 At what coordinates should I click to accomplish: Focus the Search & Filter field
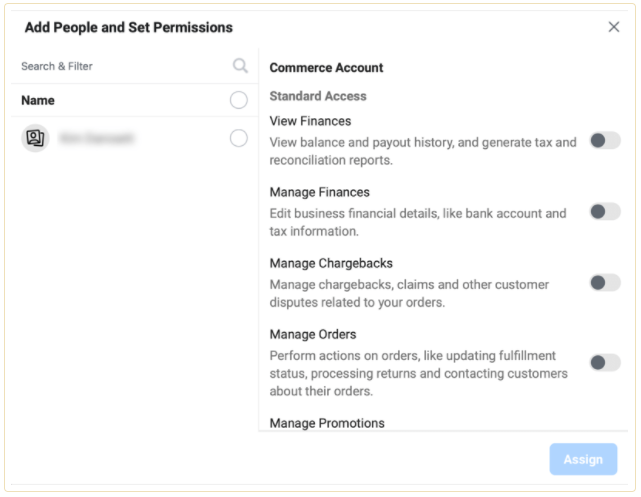coord(123,66)
